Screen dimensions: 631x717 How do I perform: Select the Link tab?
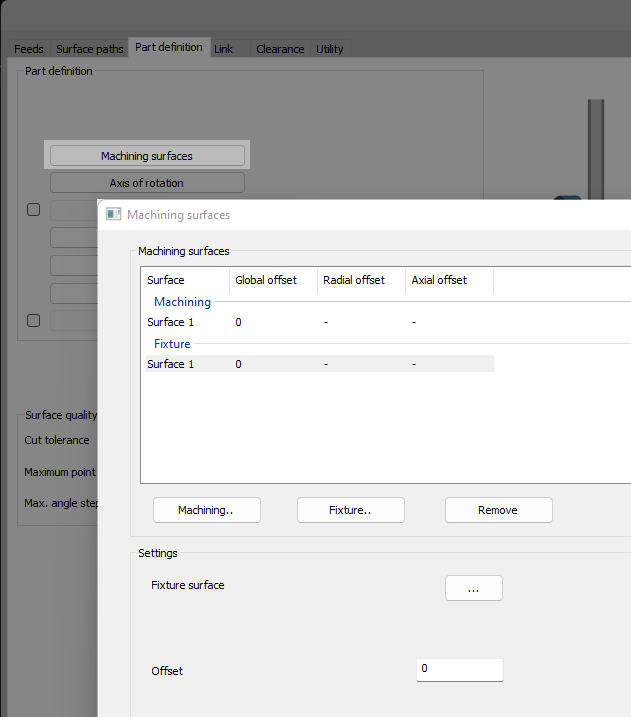pyautogui.click(x=223, y=49)
